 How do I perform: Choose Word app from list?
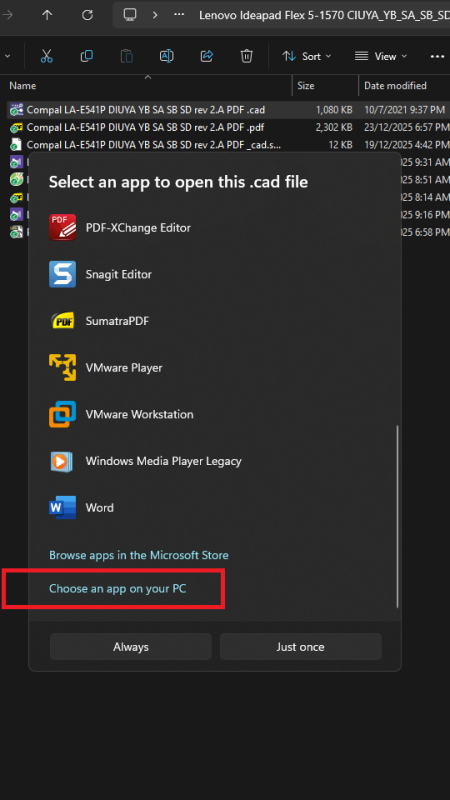tap(215, 508)
